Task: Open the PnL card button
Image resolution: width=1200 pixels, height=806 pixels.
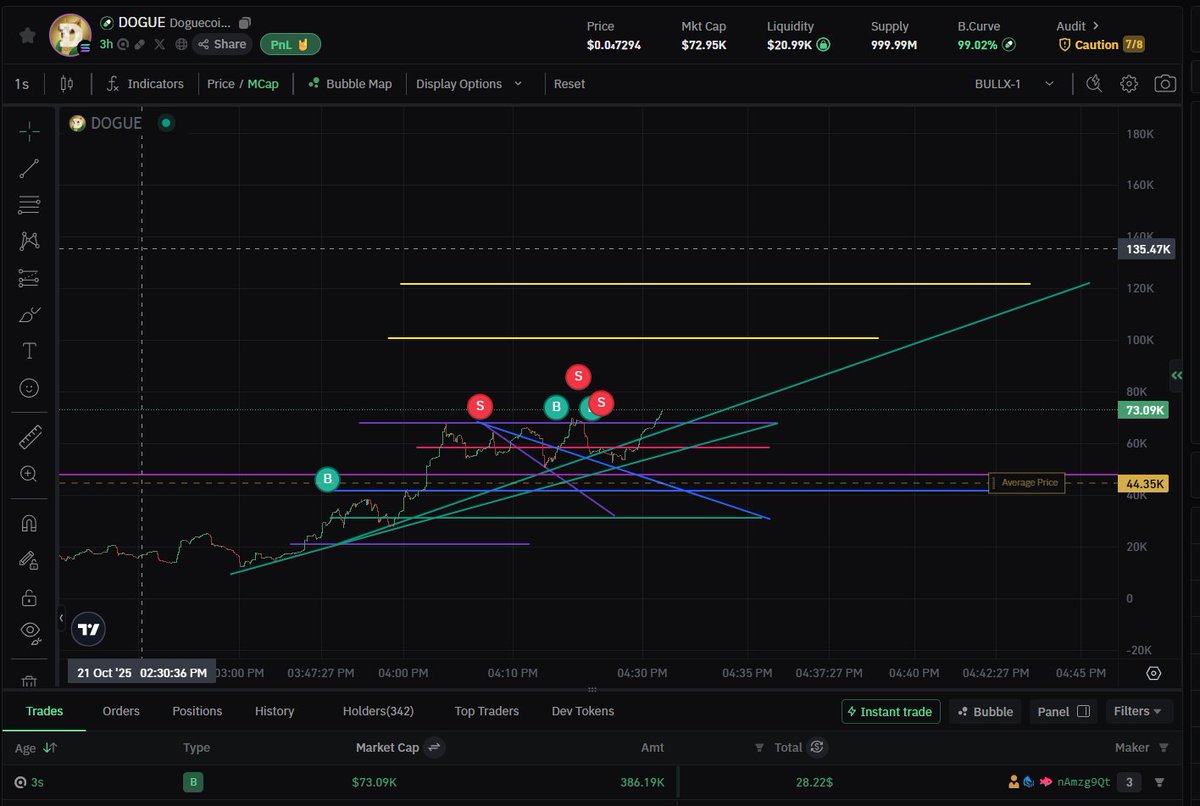Action: [290, 44]
